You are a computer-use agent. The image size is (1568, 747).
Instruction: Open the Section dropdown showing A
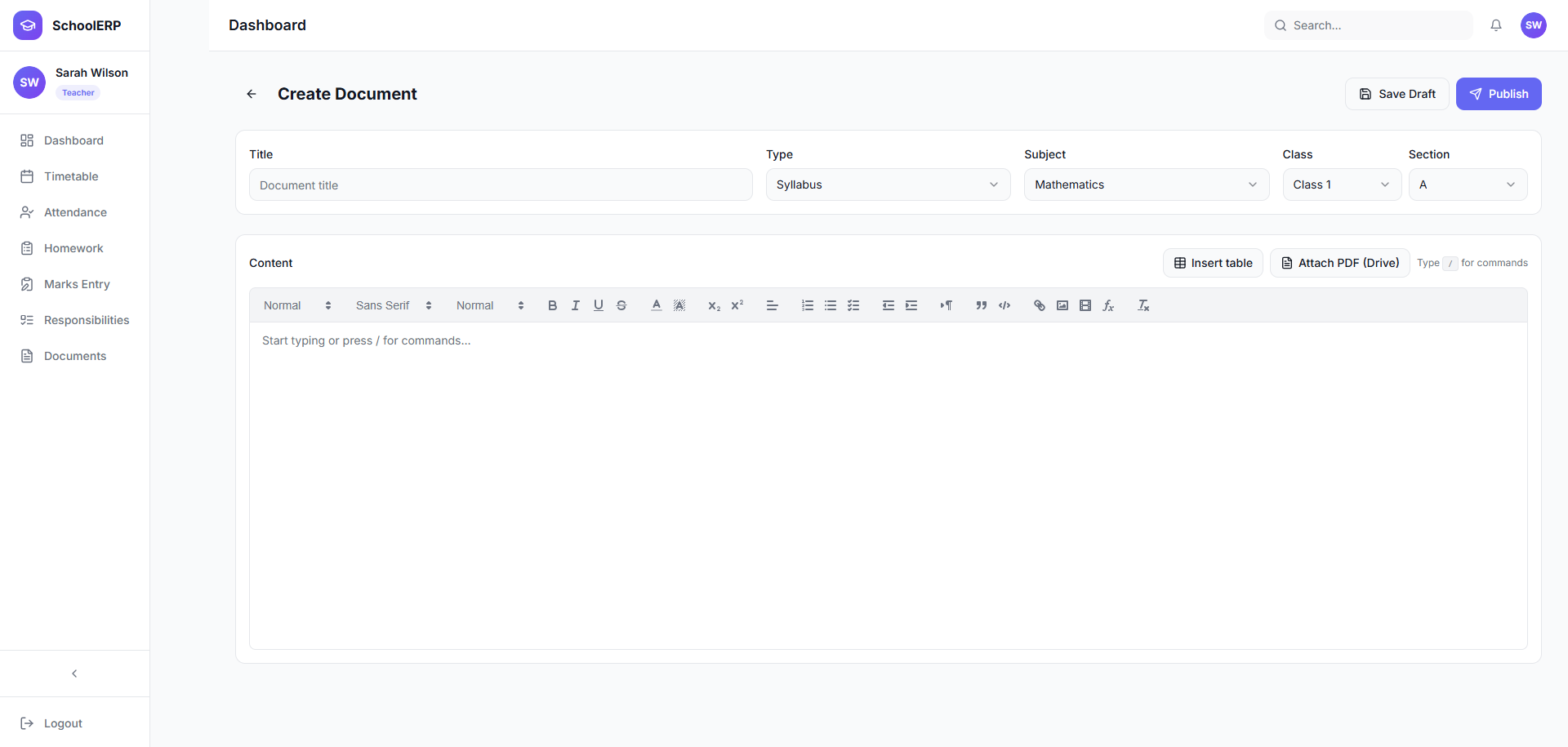[1468, 185]
